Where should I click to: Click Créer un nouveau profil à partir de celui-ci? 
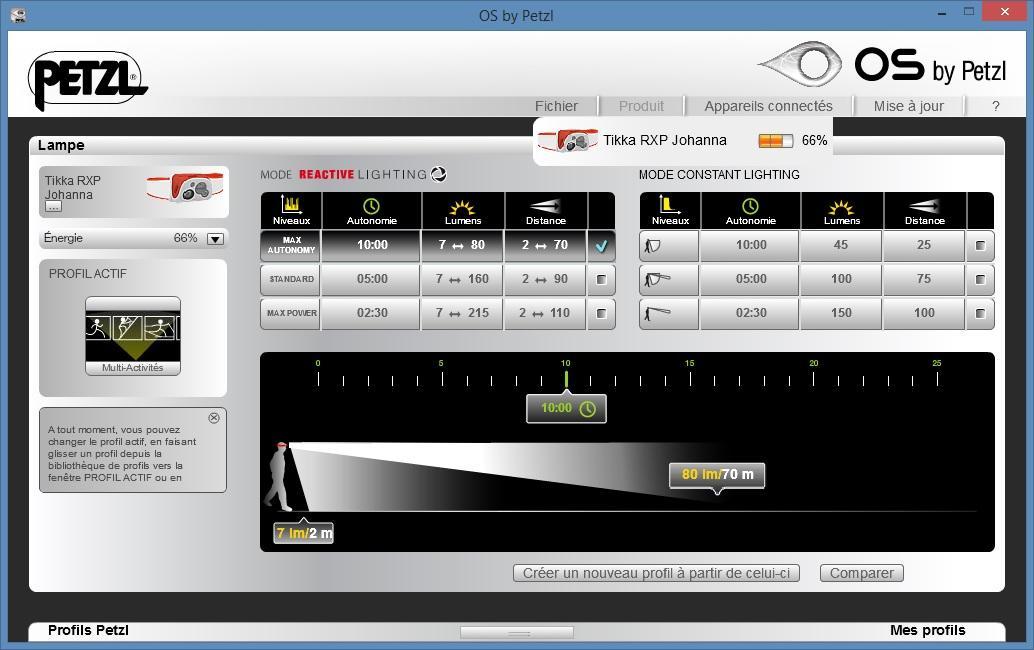point(656,574)
